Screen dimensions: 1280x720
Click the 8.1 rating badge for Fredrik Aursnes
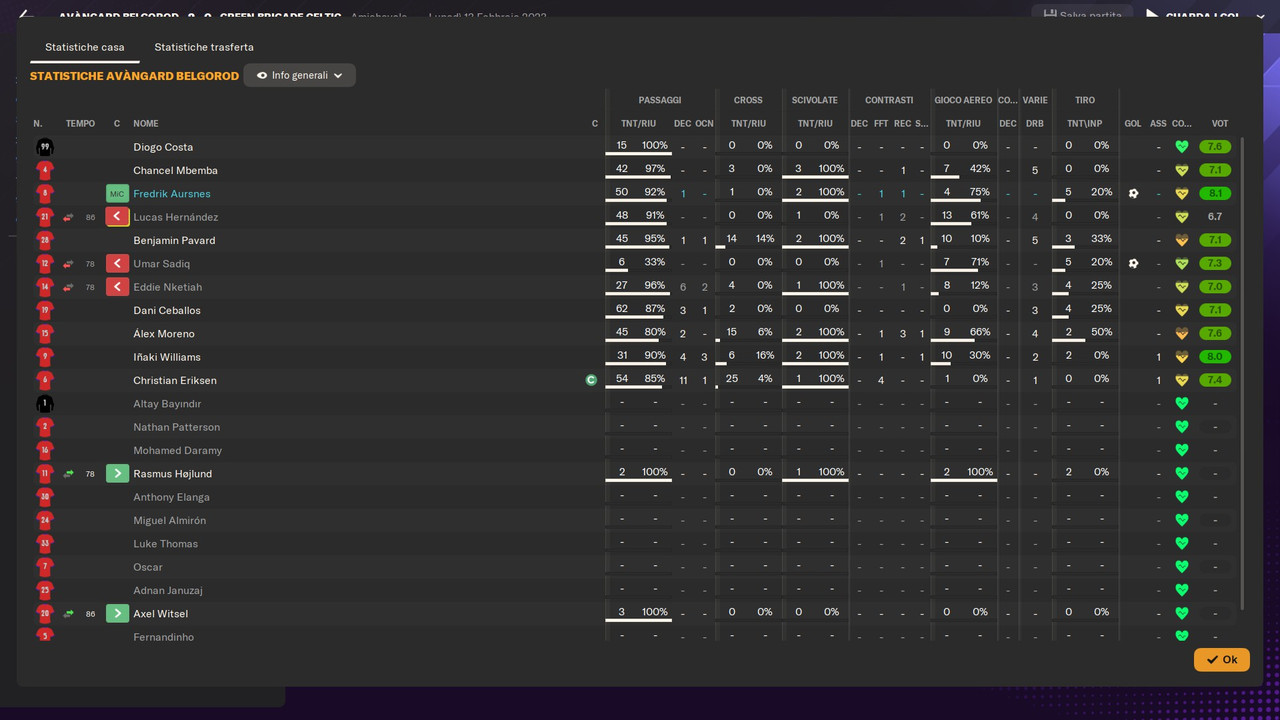point(1215,194)
